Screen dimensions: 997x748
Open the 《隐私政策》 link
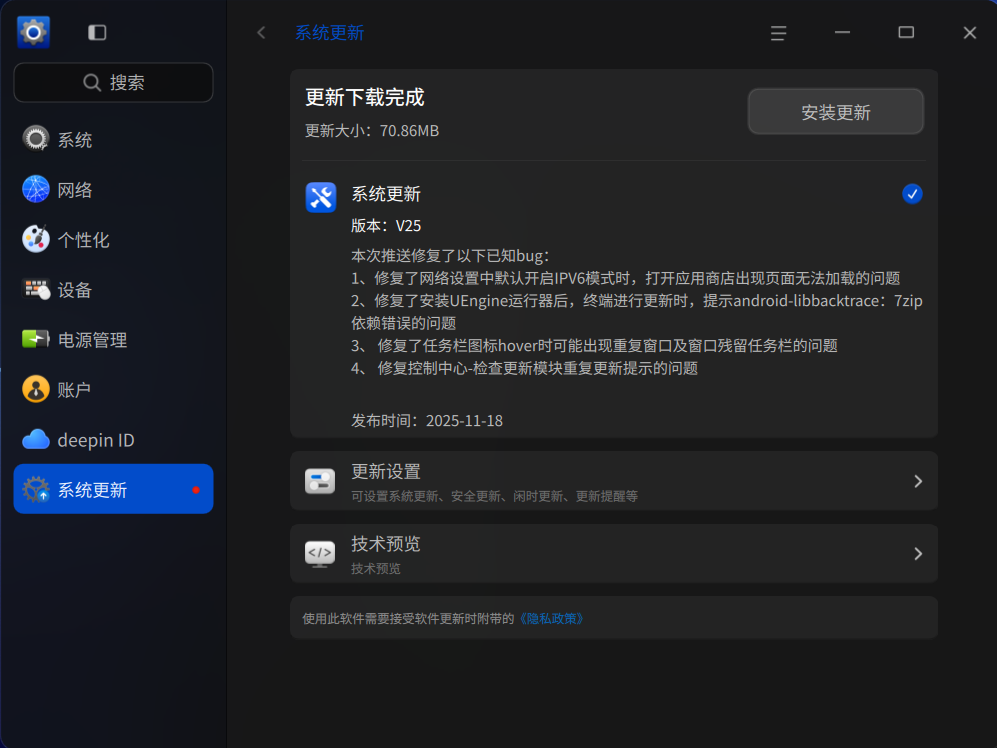click(x=551, y=619)
